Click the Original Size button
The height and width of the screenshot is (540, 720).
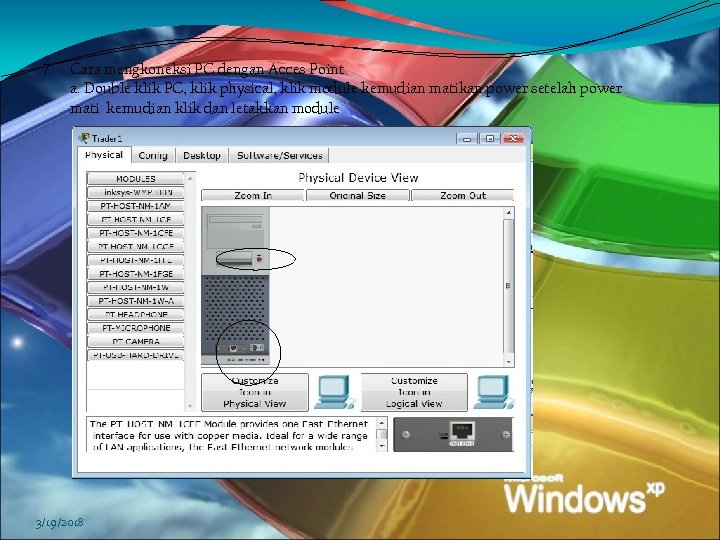click(x=357, y=196)
